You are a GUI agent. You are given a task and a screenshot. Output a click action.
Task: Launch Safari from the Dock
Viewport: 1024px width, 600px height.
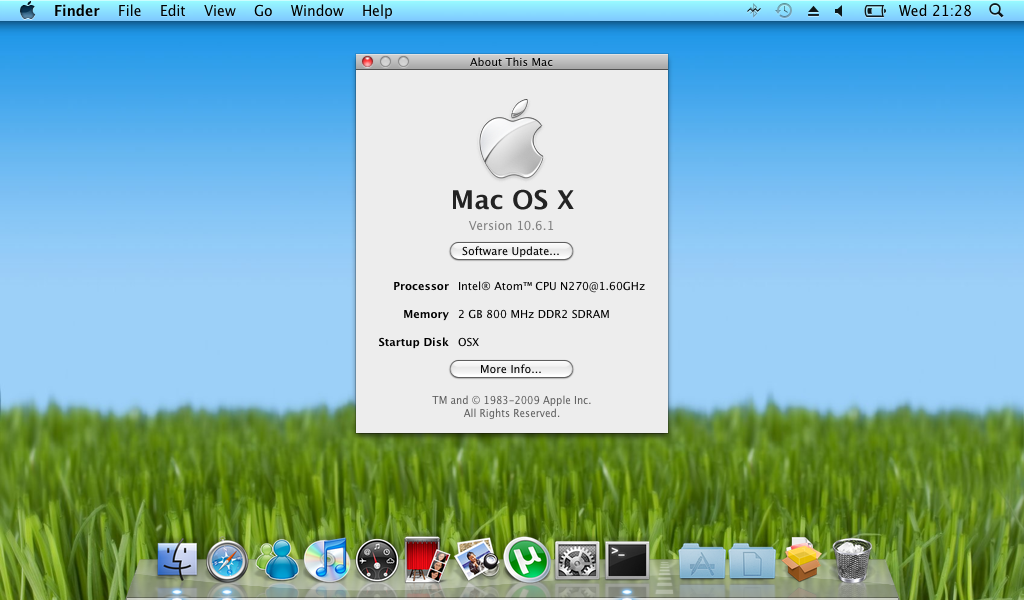click(x=227, y=561)
